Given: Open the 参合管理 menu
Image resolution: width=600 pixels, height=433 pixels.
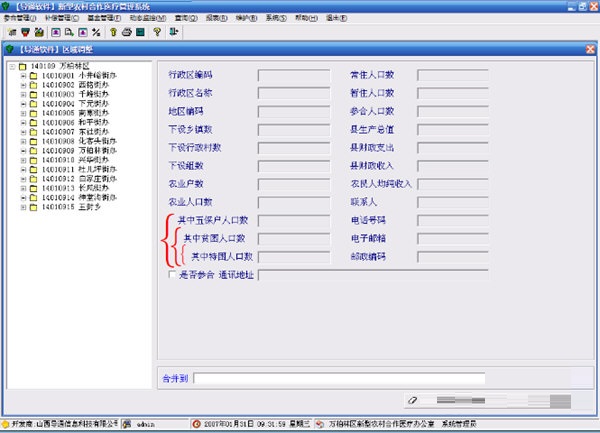Looking at the screenshot, I should (20, 18).
